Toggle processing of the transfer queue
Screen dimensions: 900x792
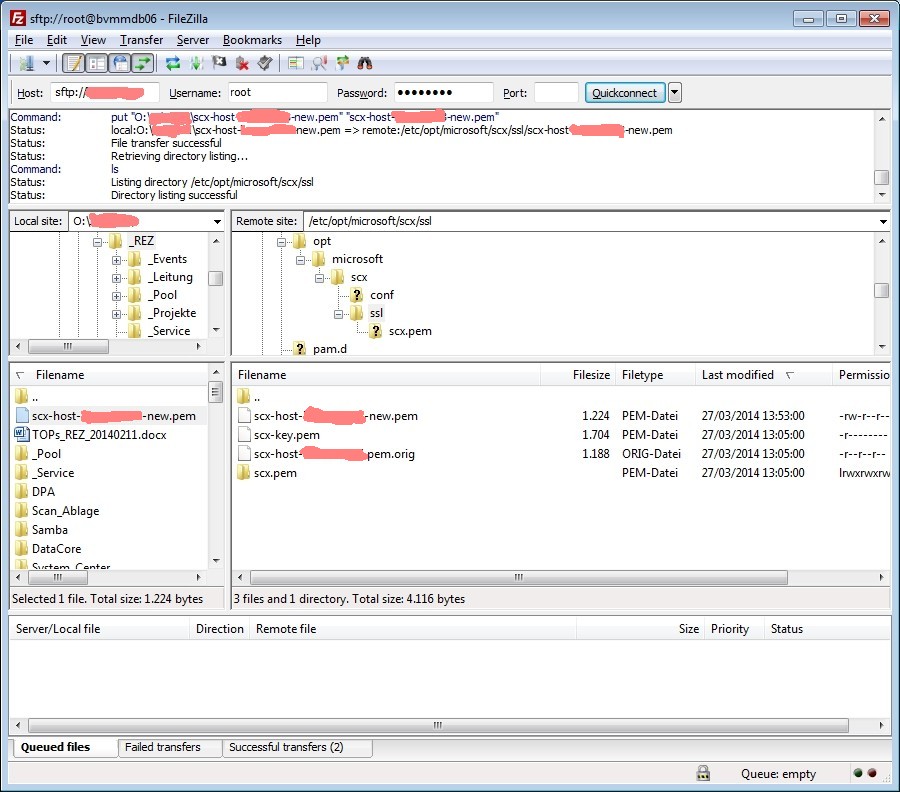click(x=196, y=63)
